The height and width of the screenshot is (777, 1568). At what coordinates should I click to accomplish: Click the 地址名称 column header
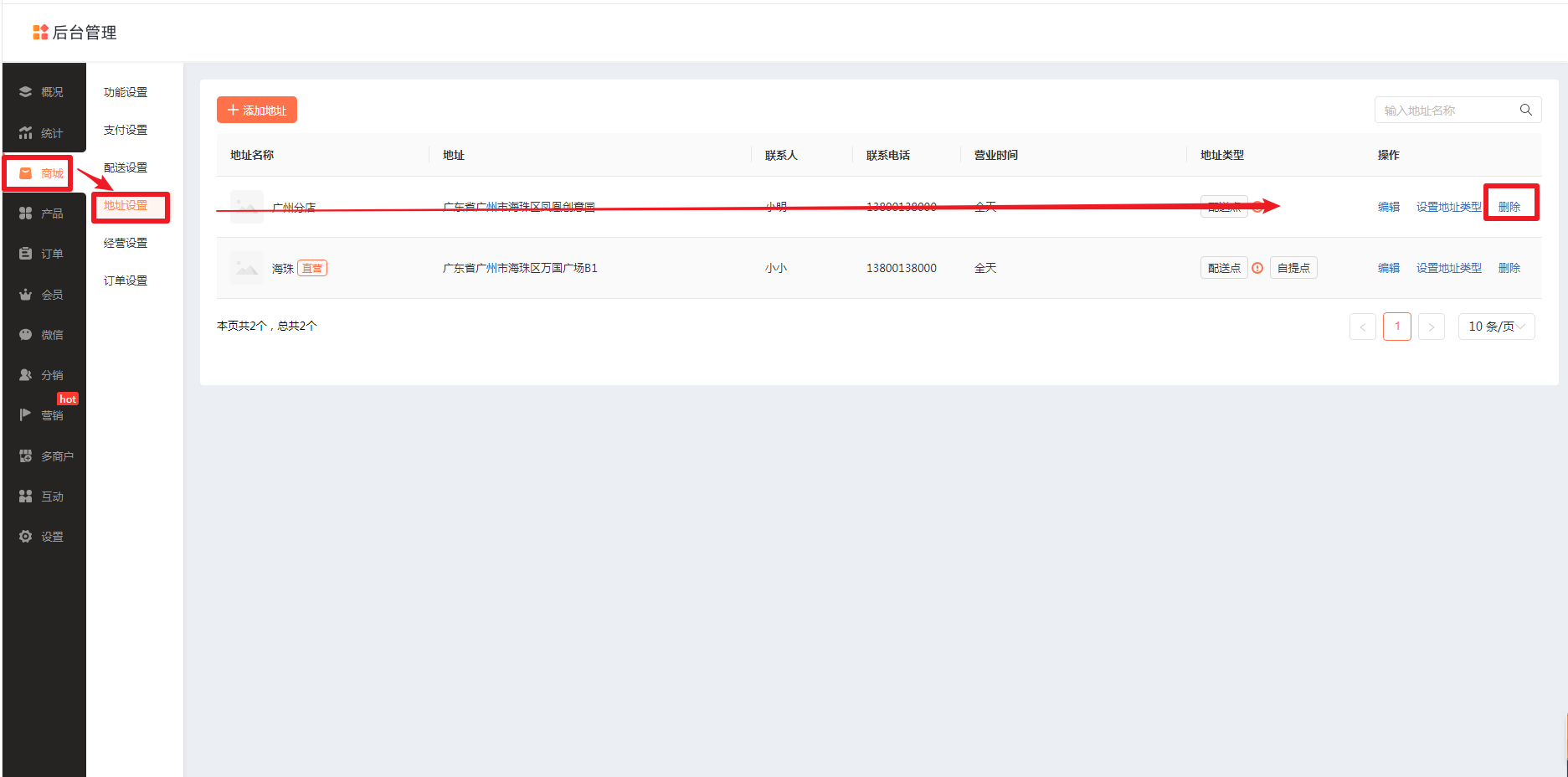252,155
